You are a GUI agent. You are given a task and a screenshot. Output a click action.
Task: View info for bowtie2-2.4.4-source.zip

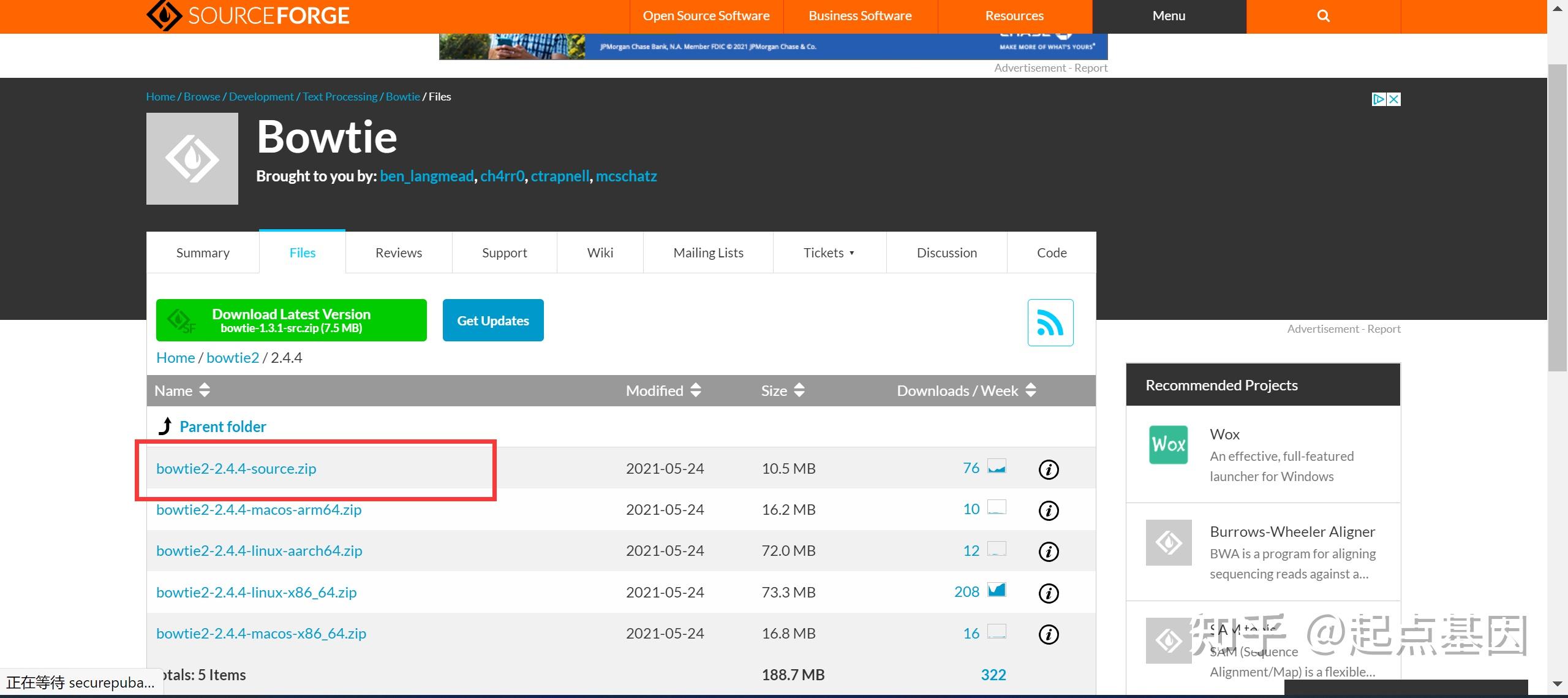(1048, 469)
